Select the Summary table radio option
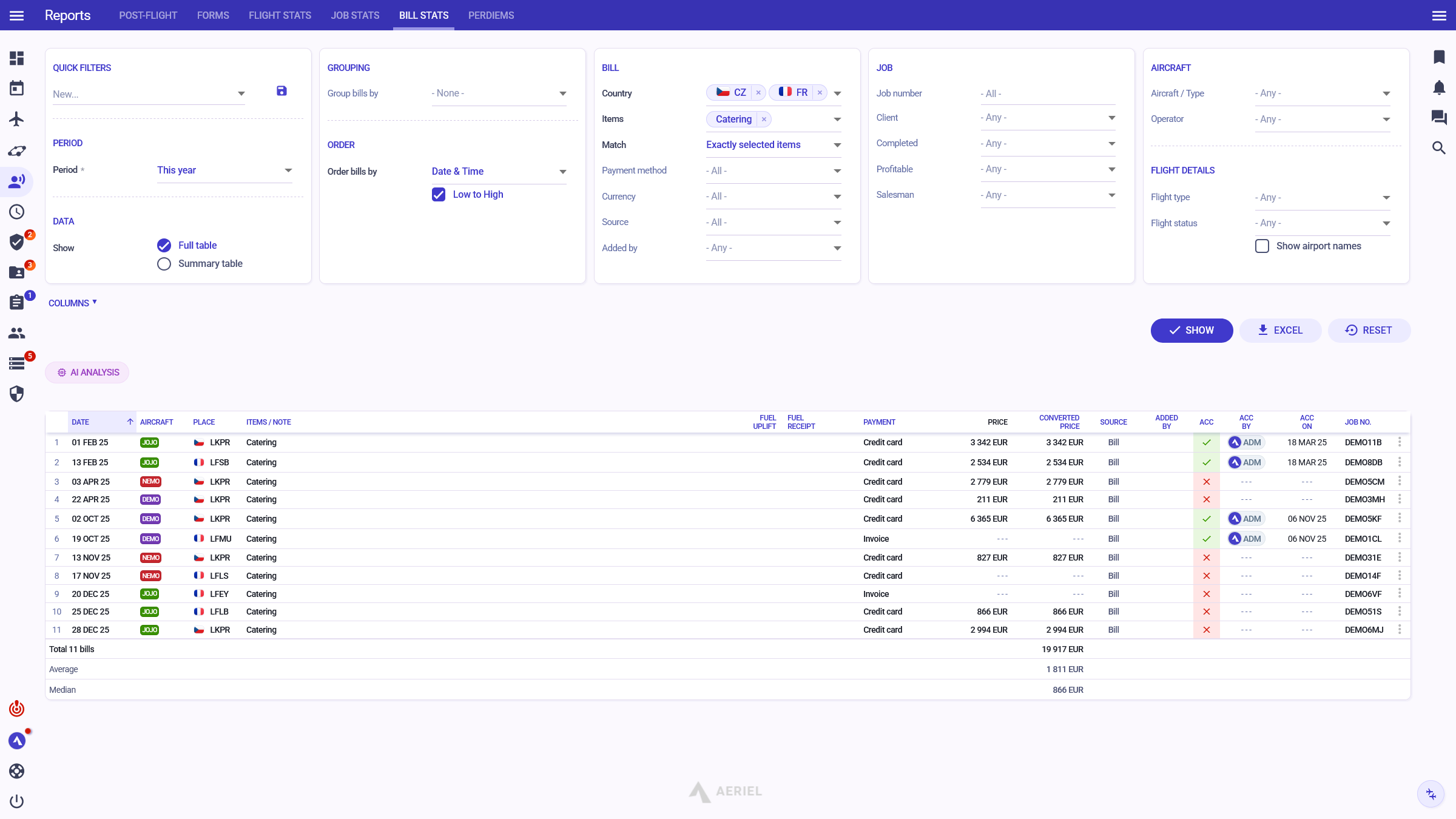This screenshot has width=1456, height=819. pyautogui.click(x=164, y=264)
